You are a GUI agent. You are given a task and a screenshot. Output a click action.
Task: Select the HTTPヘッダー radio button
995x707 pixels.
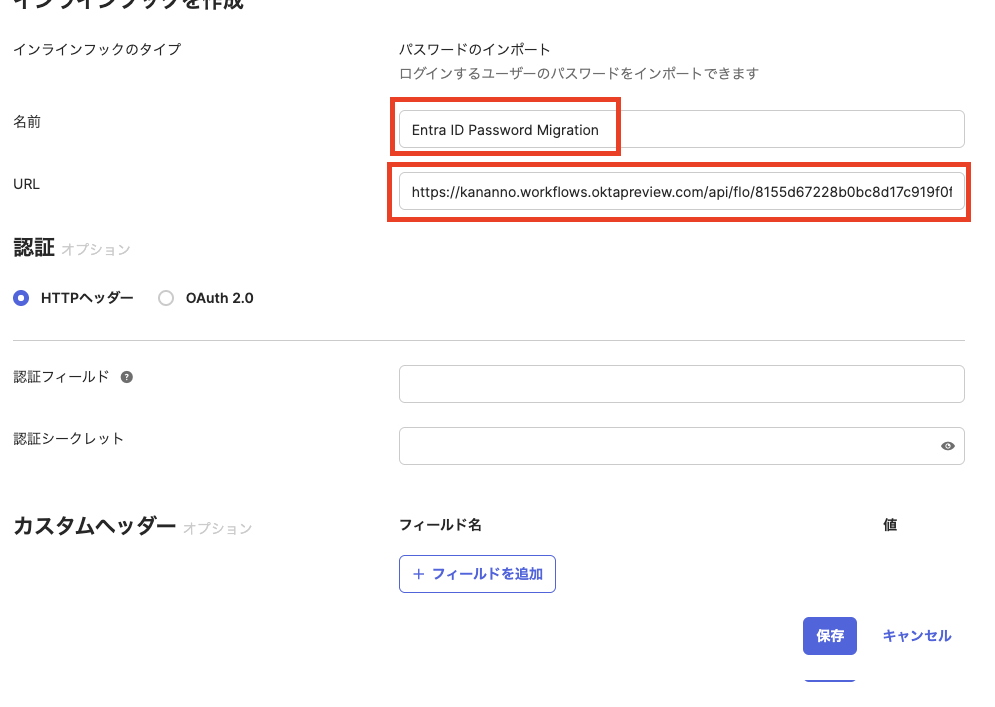[22, 298]
